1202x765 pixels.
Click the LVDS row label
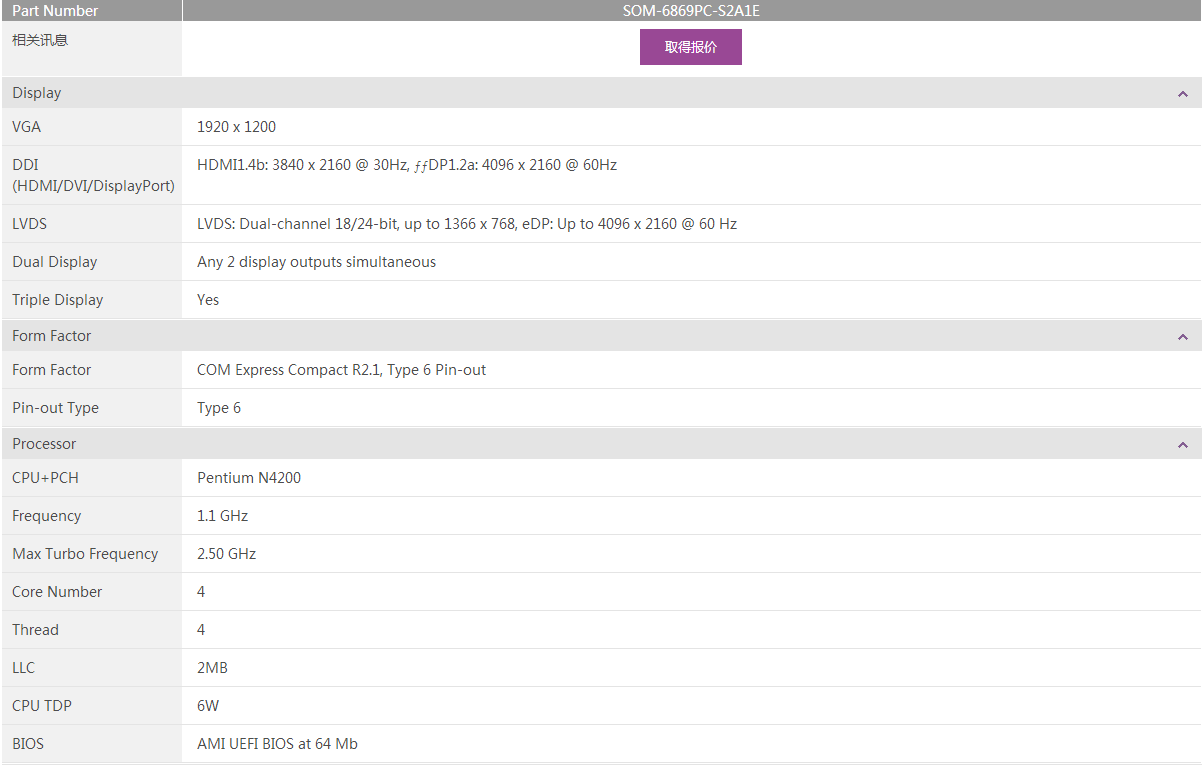[29, 224]
